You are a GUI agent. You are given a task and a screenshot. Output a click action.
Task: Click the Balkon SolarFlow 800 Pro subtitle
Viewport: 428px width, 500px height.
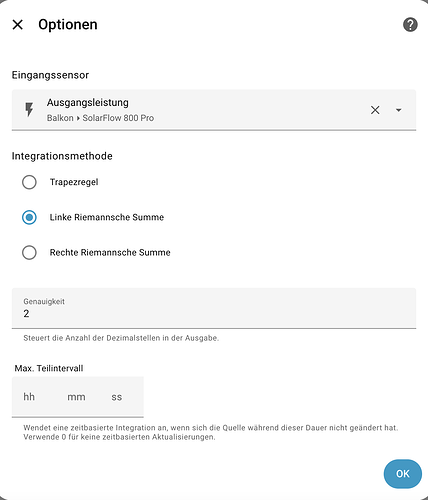point(100,118)
